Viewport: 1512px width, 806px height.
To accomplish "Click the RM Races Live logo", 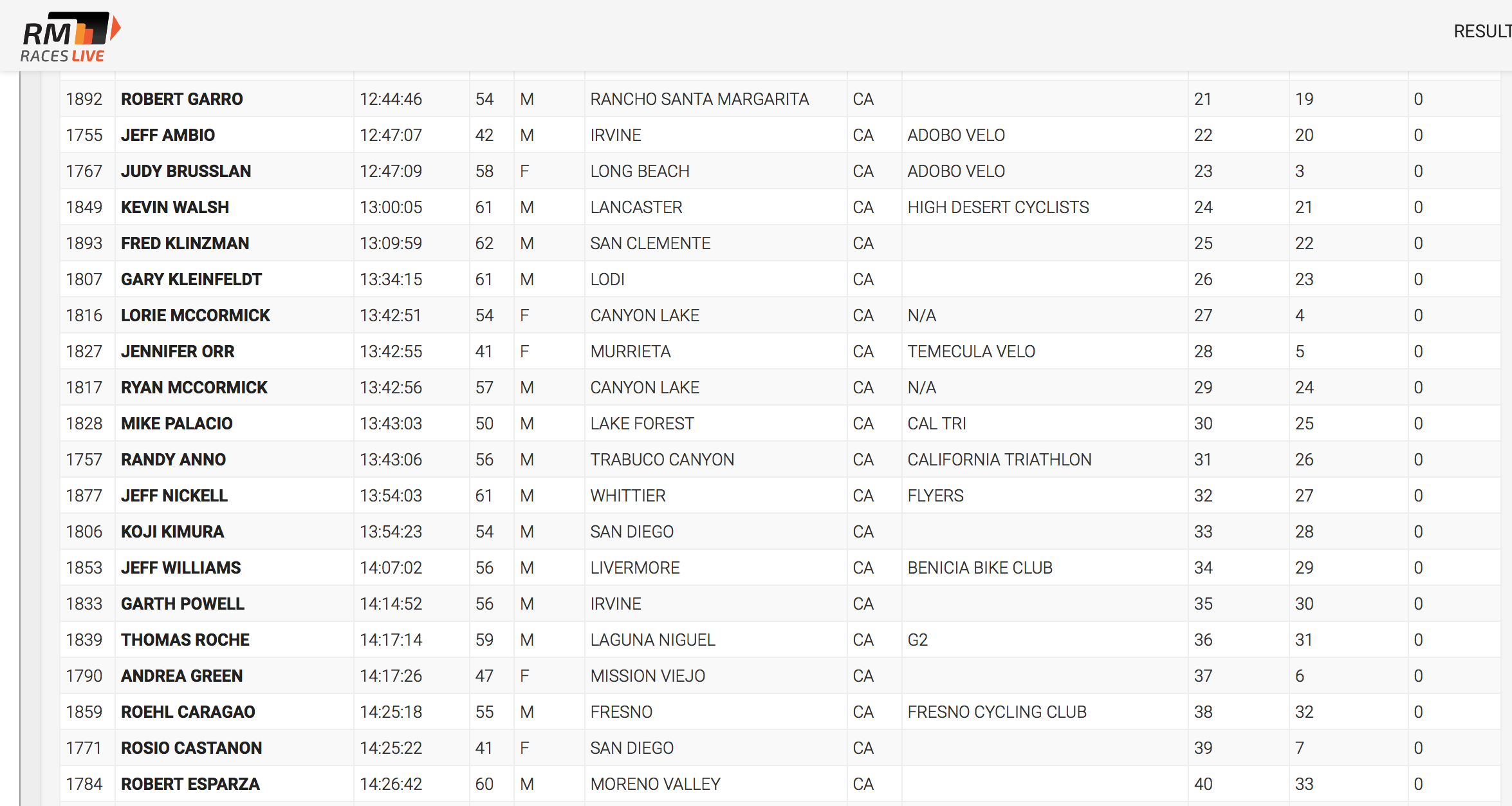I will (x=69, y=37).
